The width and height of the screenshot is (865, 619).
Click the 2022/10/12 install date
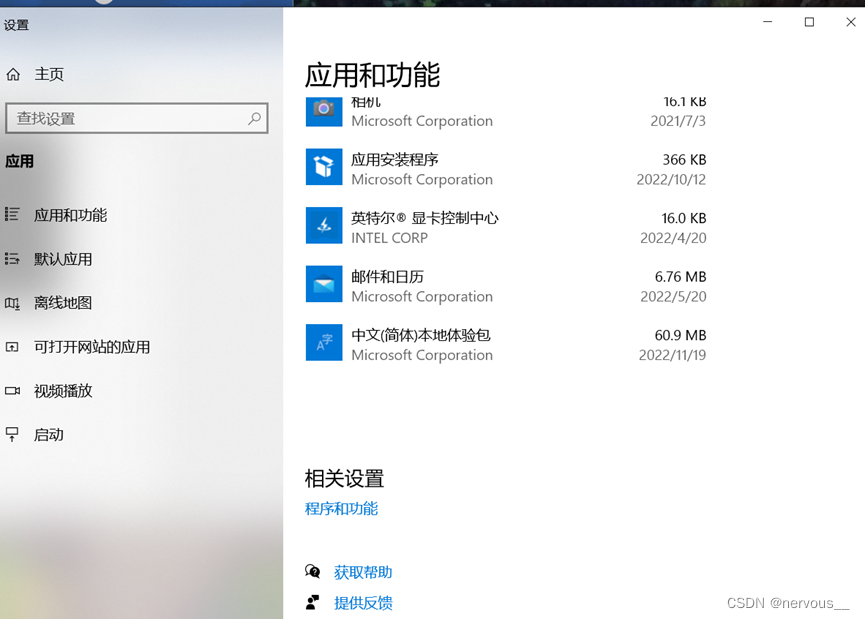pyautogui.click(x=671, y=179)
